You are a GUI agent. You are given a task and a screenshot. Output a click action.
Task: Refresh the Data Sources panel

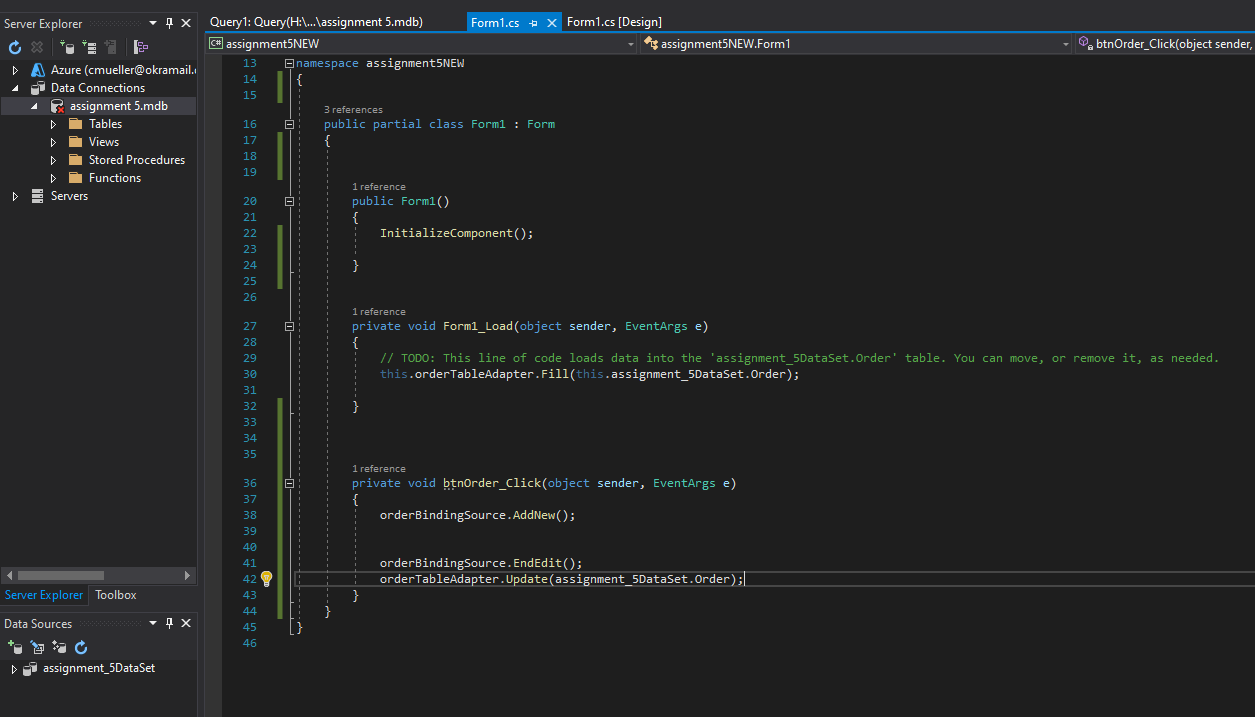(x=80, y=647)
